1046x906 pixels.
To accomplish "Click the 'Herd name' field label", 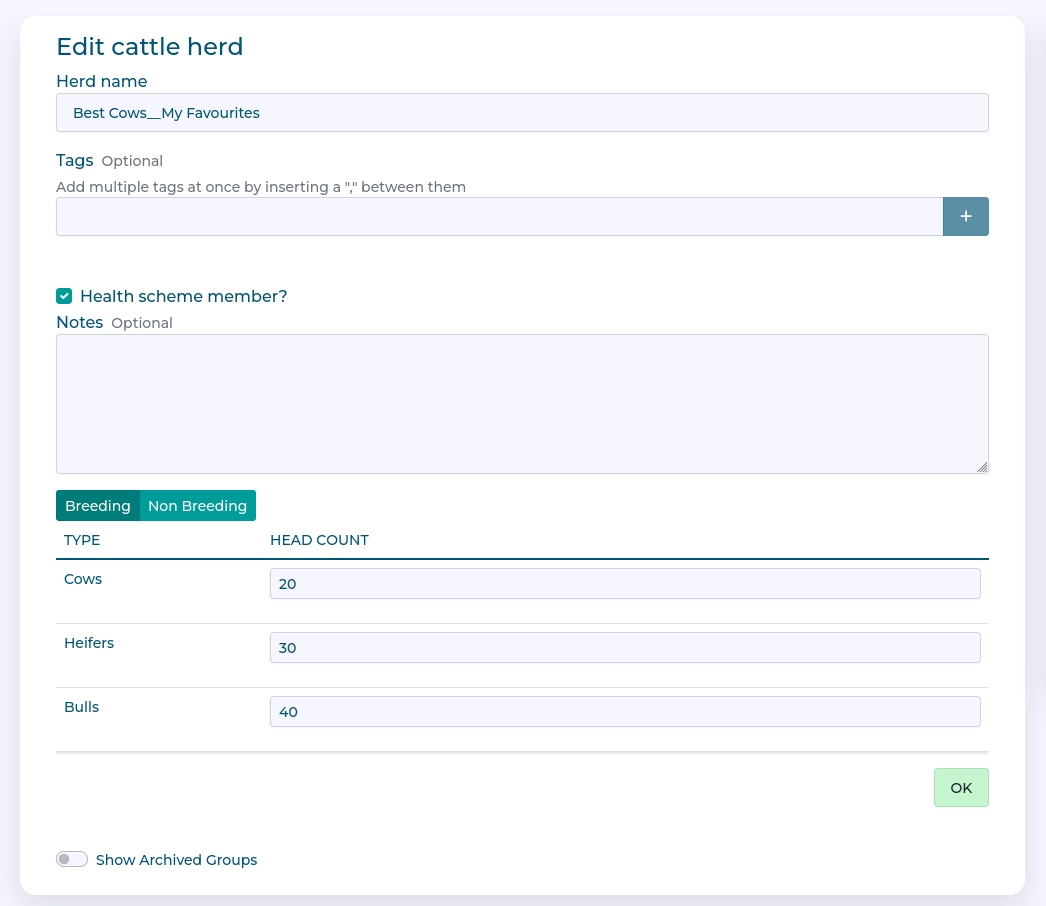I will 102,81.
